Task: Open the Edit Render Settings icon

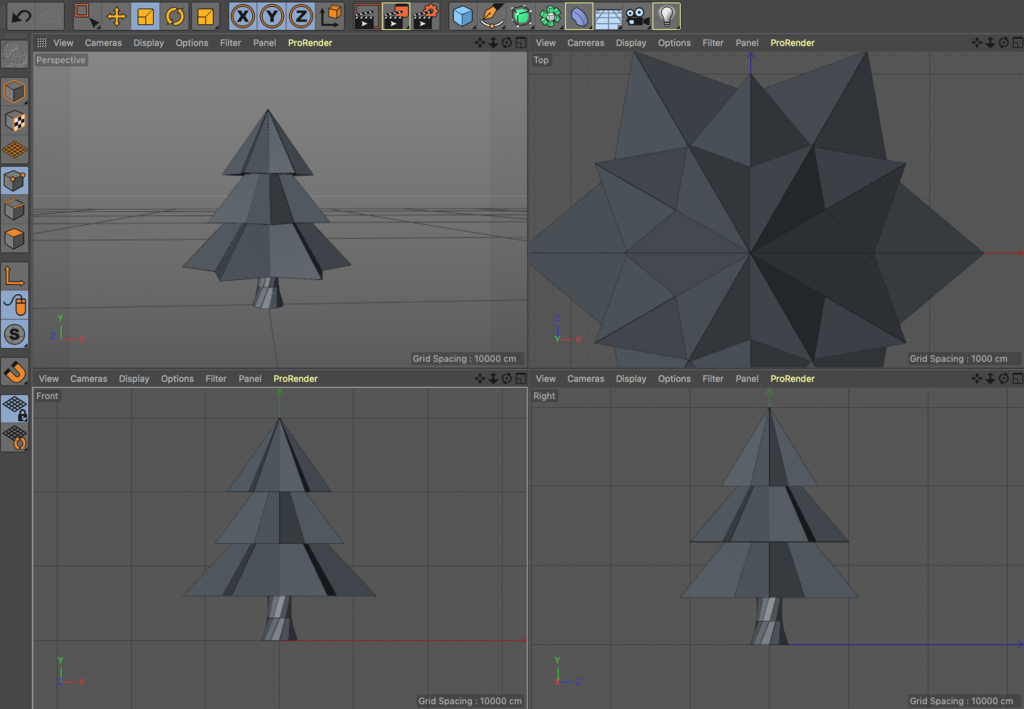Action: click(426, 16)
